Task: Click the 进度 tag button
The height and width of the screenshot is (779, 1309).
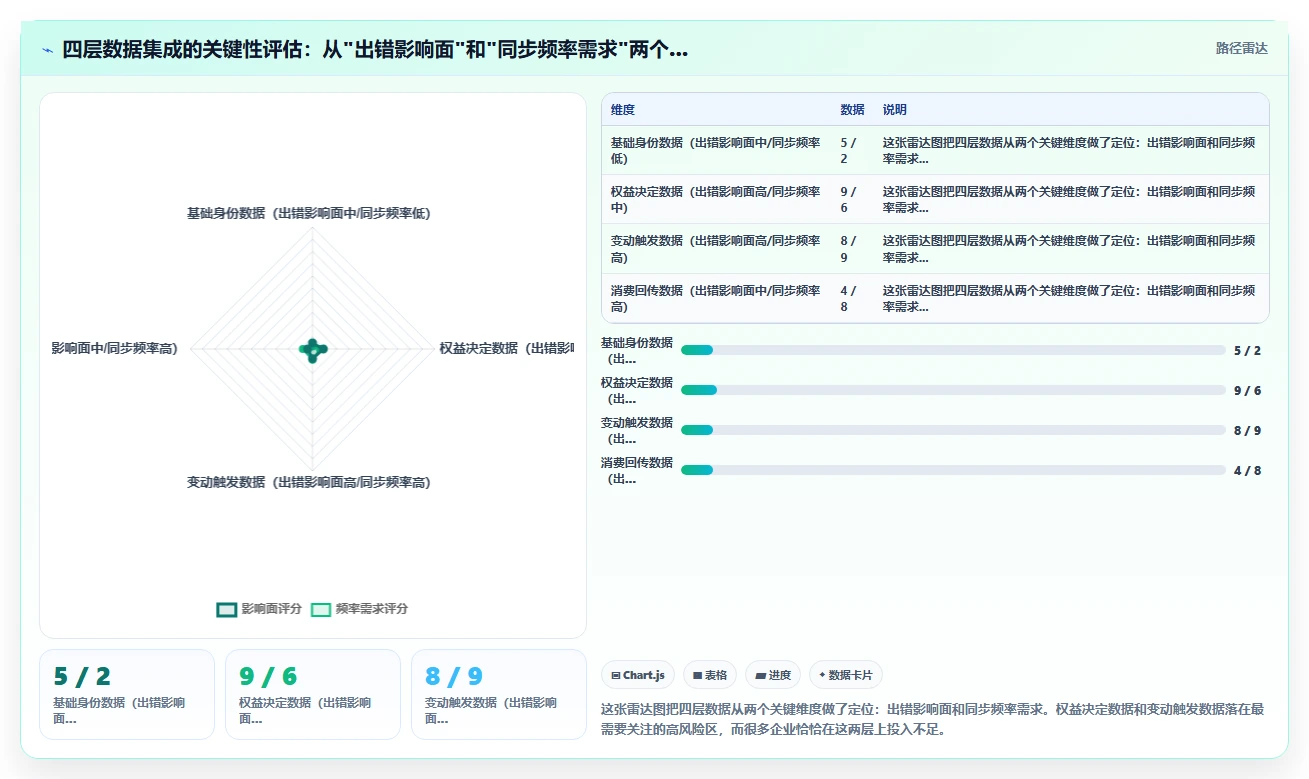Action: [x=773, y=675]
